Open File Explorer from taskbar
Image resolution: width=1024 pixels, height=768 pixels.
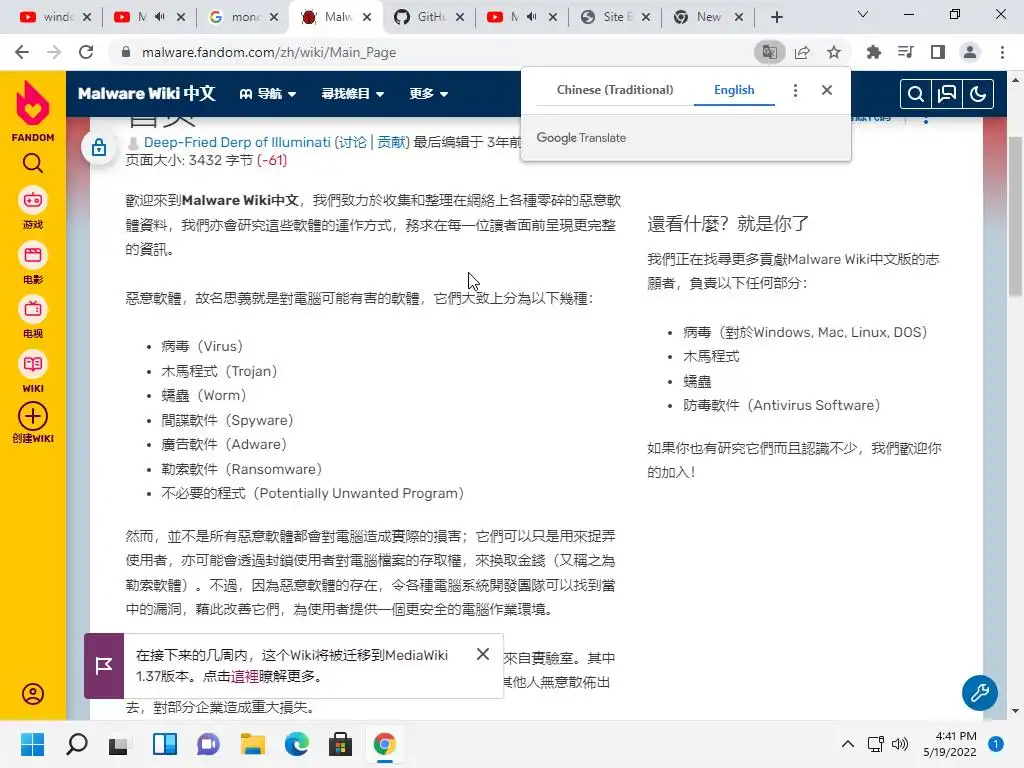tap(252, 744)
